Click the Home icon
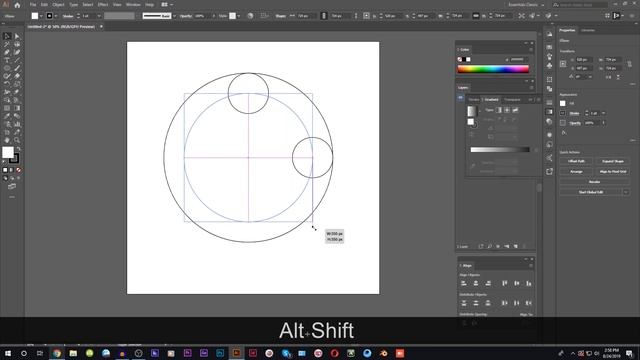Viewport: 640px width, 360px height. click(x=17, y=5)
